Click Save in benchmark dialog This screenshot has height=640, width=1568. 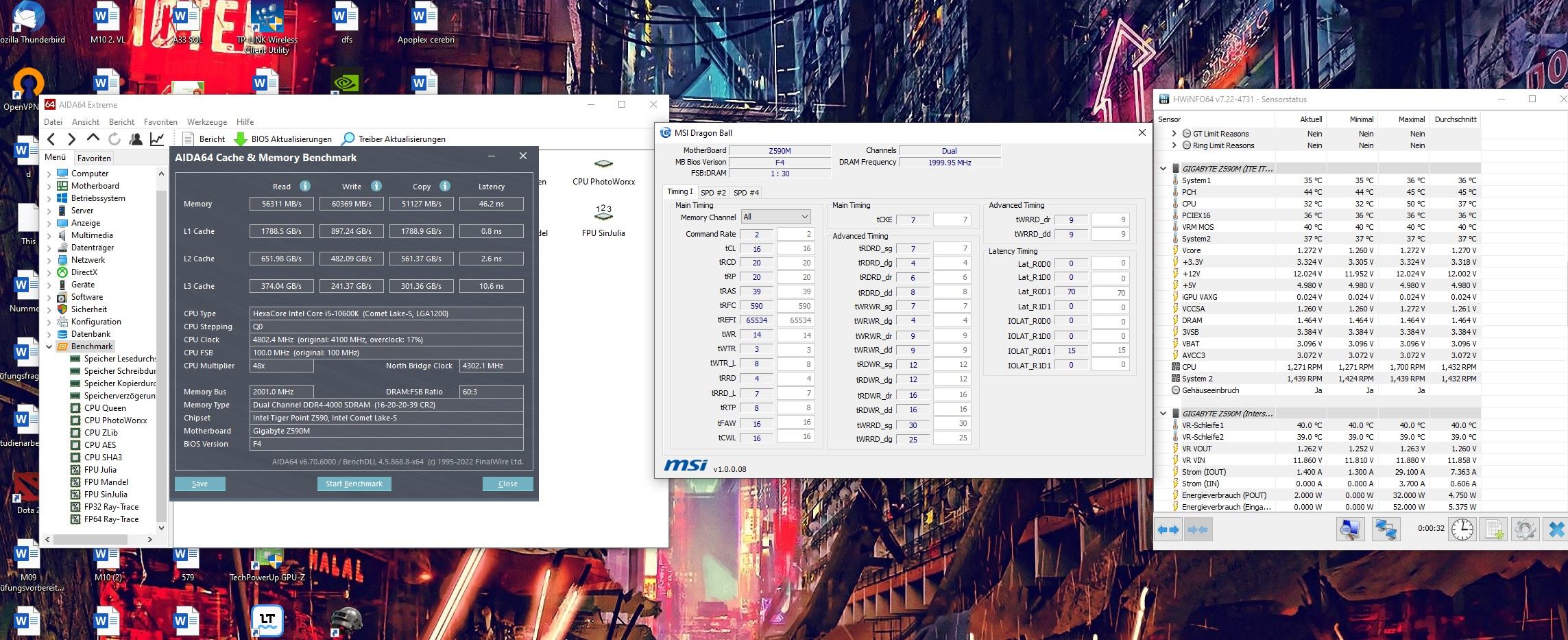click(200, 484)
